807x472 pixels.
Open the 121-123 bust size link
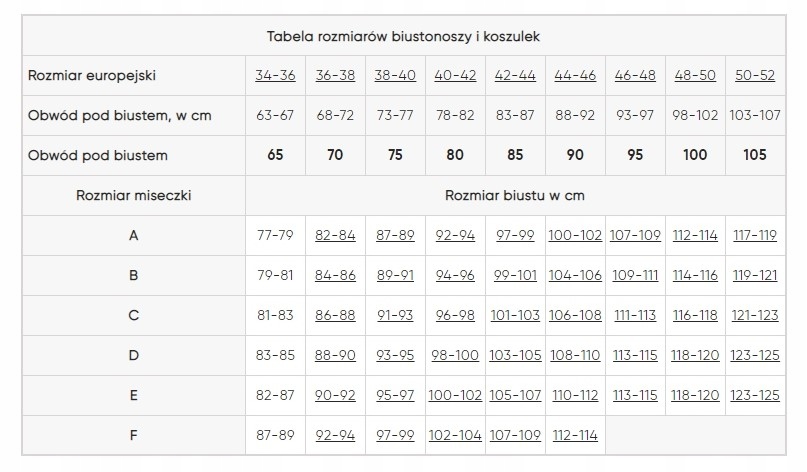[755, 316]
